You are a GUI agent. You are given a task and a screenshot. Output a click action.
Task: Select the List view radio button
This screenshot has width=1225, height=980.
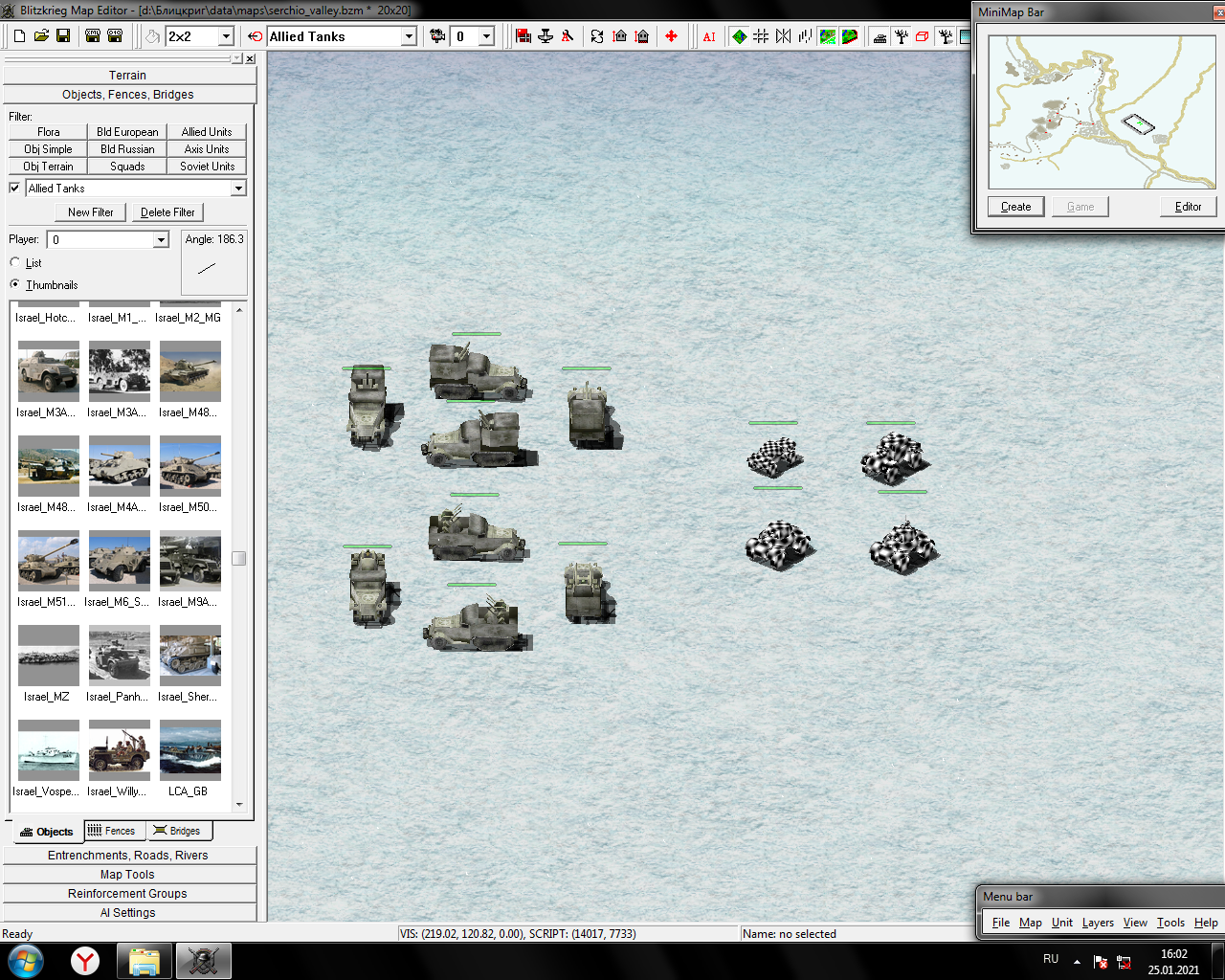tap(14, 262)
